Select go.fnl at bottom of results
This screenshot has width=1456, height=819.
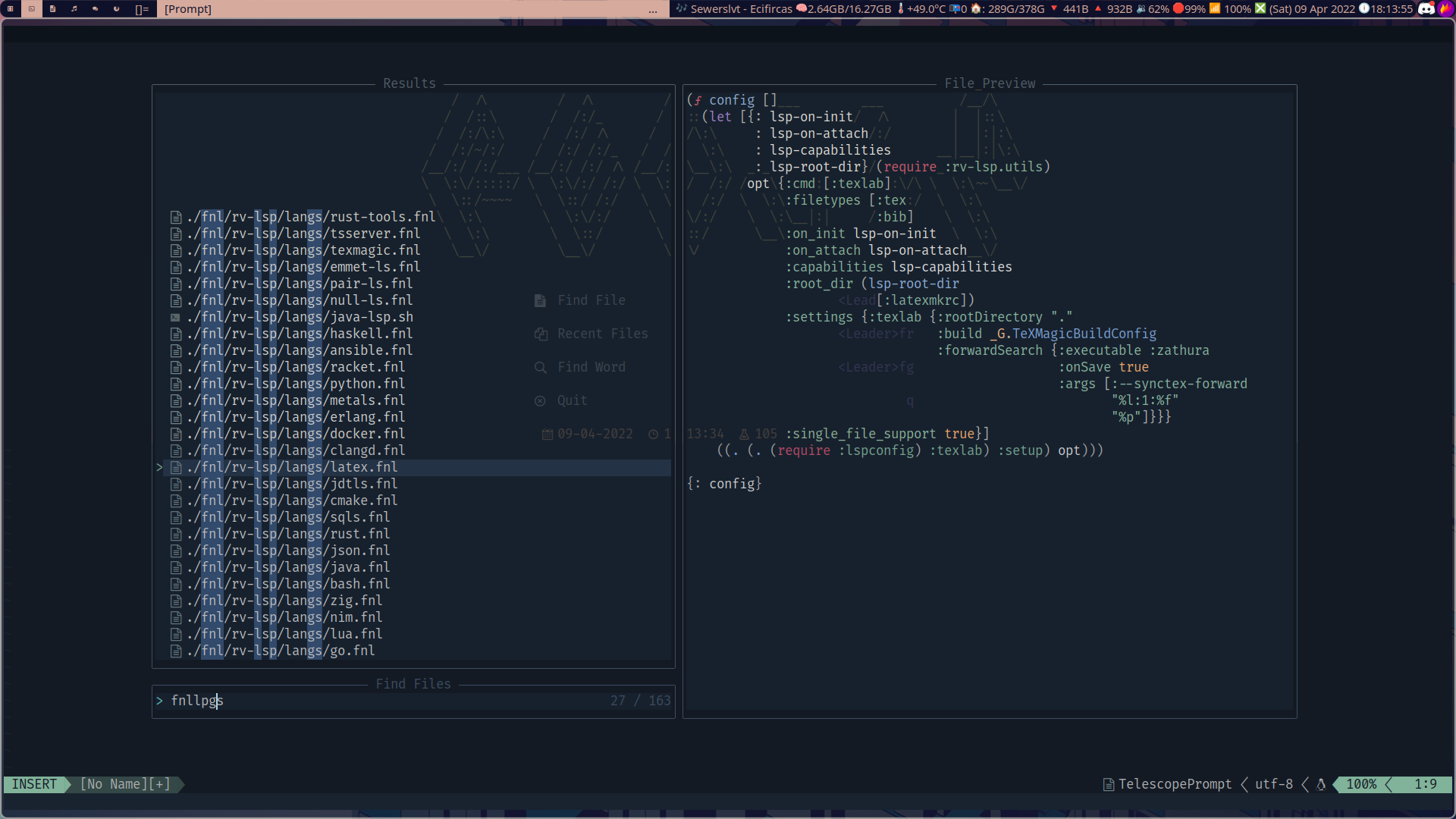281,651
